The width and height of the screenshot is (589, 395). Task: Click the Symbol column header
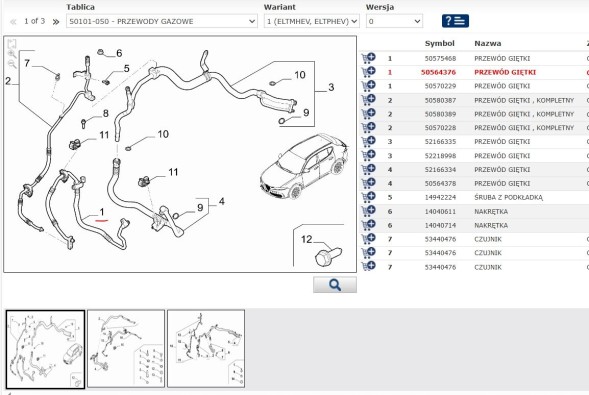(439, 43)
